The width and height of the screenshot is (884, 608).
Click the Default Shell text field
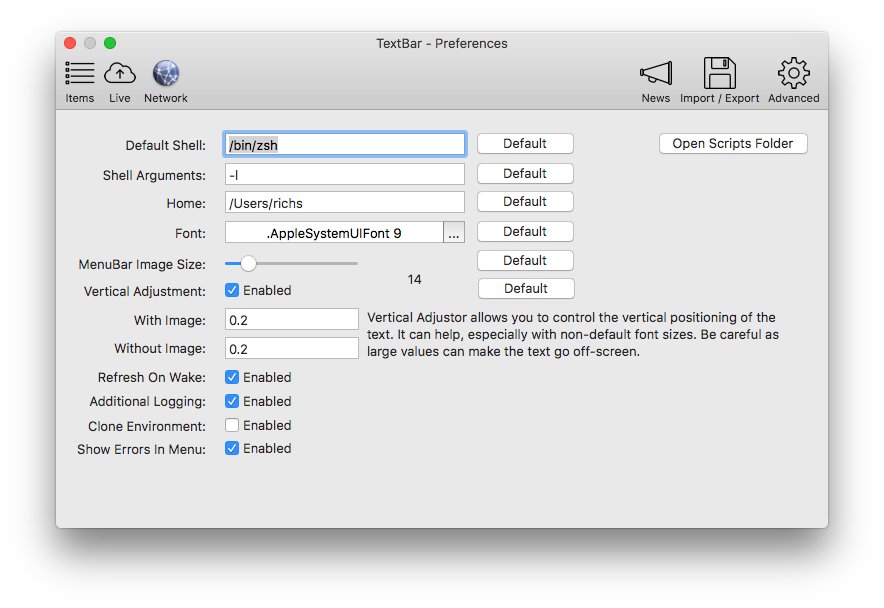[344, 144]
